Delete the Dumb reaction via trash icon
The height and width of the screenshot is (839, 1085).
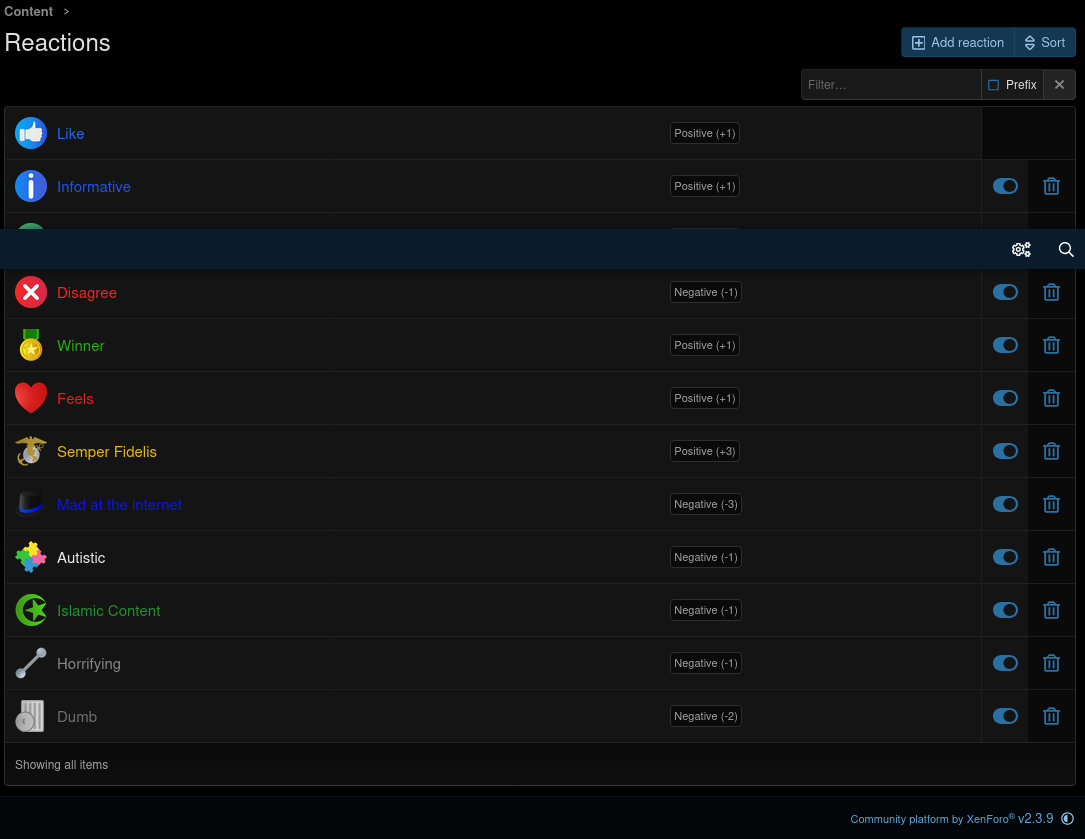[1051, 716]
